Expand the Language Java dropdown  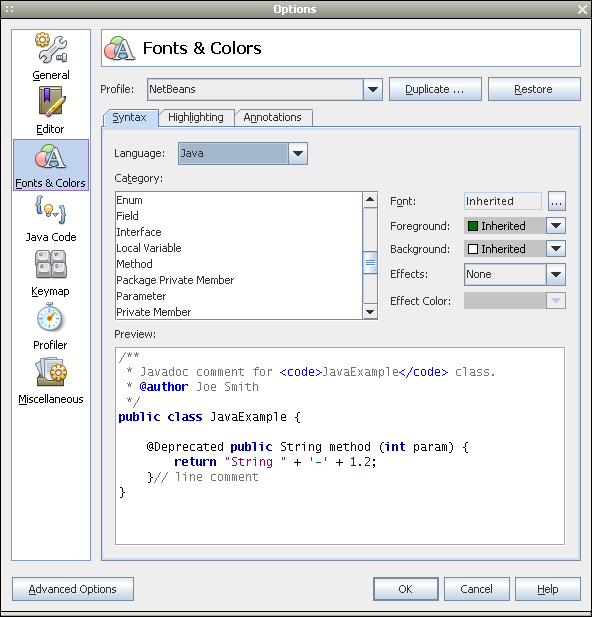click(298, 153)
